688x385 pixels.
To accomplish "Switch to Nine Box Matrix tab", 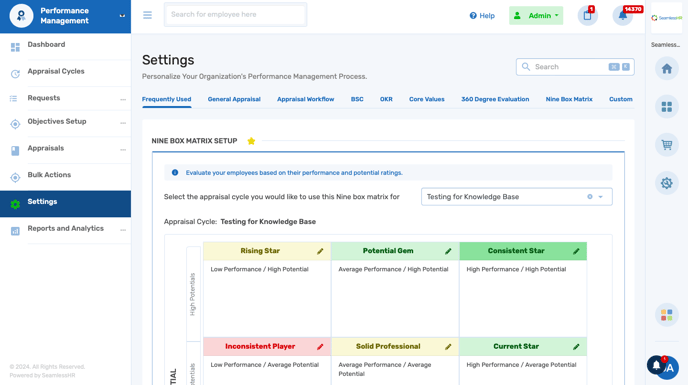I will (x=569, y=99).
